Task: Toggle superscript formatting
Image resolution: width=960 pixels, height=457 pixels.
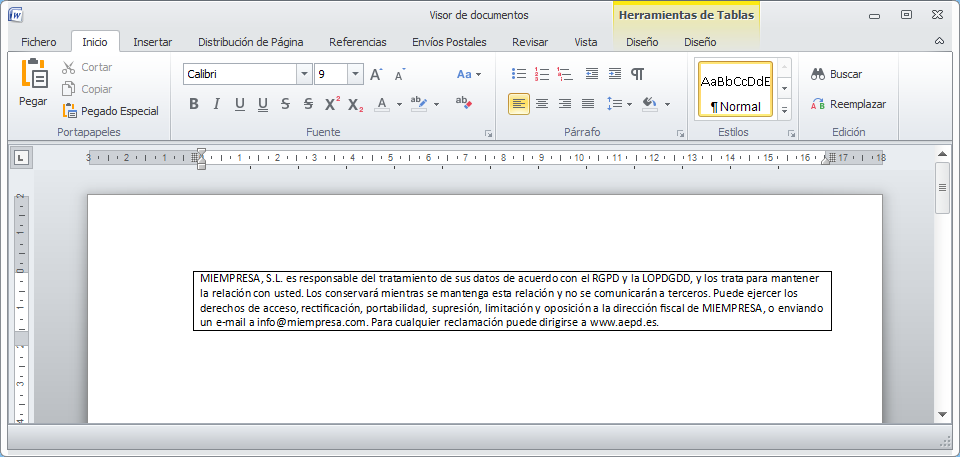Action: (332, 104)
